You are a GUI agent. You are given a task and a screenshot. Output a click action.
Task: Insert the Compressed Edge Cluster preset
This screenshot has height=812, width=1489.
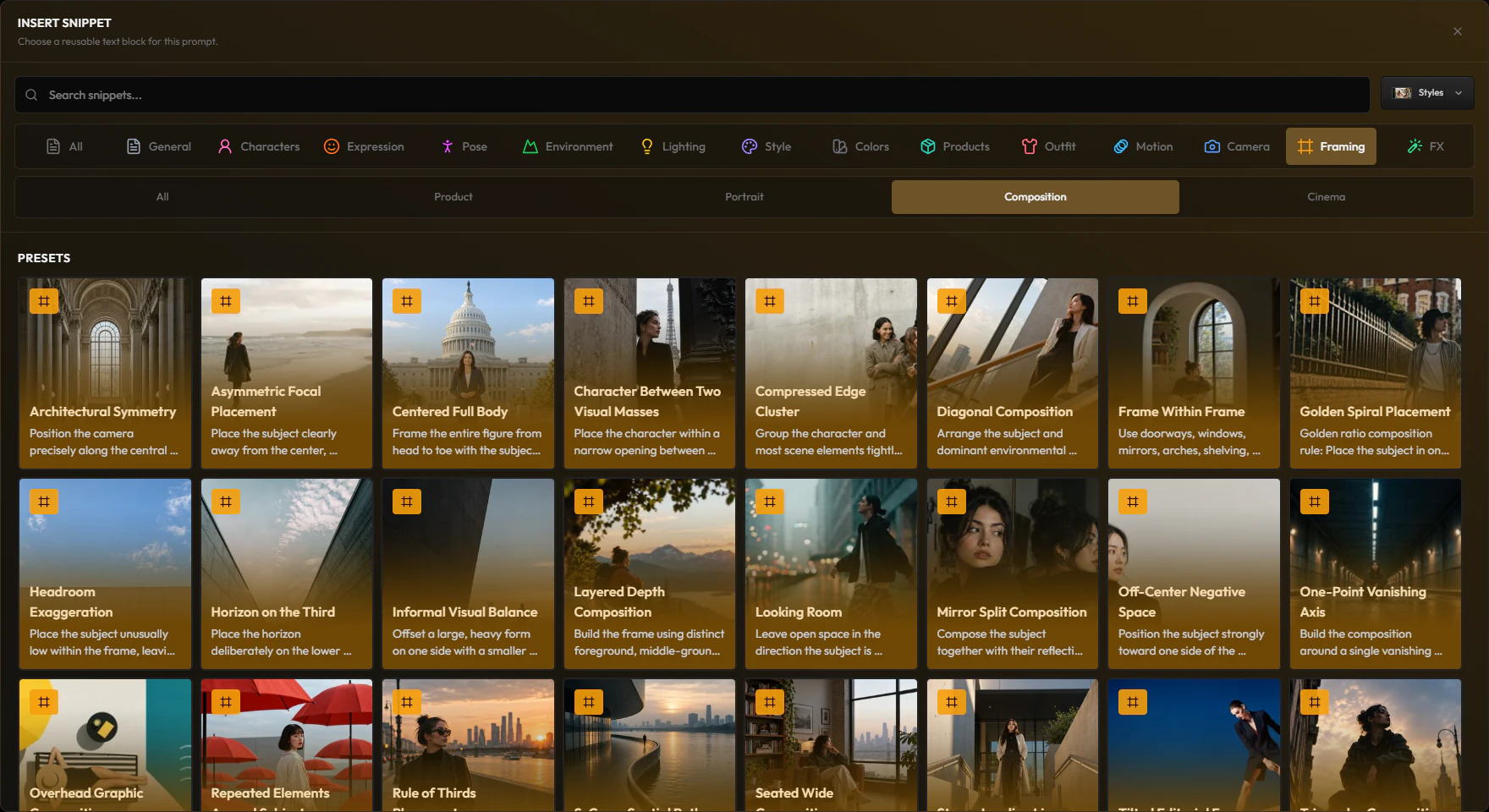point(831,373)
